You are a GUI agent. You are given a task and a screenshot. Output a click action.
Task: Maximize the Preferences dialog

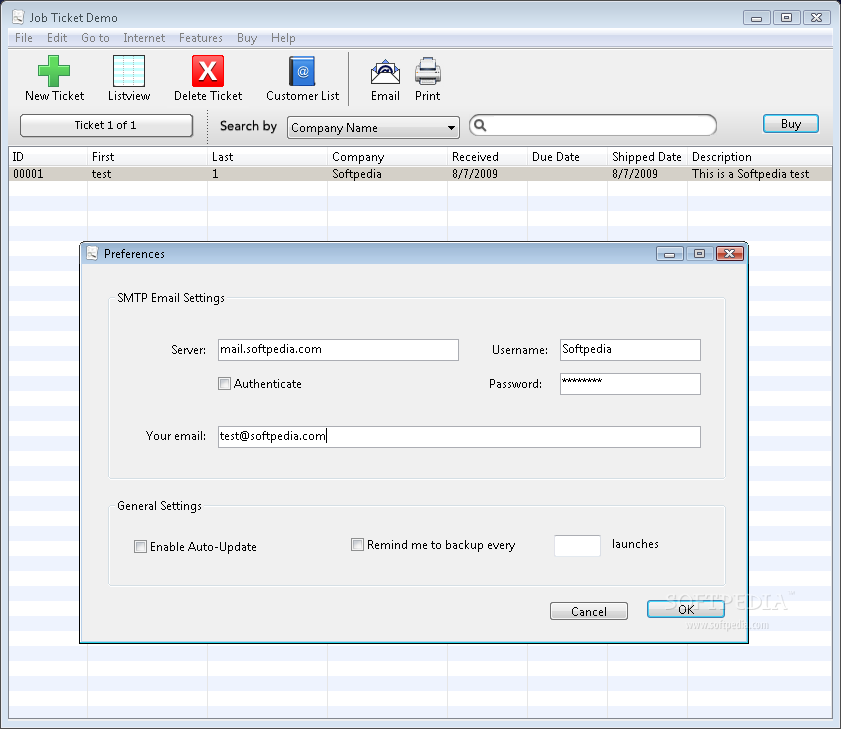pos(699,254)
